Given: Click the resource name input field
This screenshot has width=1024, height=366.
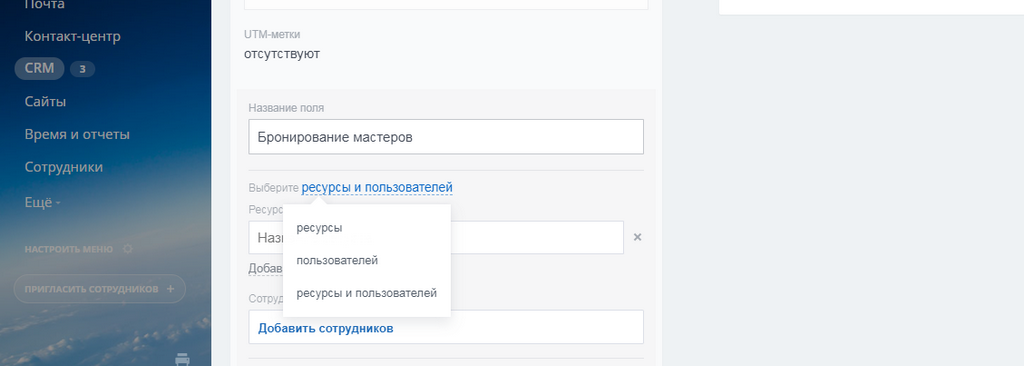Looking at the screenshot, I should [436, 237].
